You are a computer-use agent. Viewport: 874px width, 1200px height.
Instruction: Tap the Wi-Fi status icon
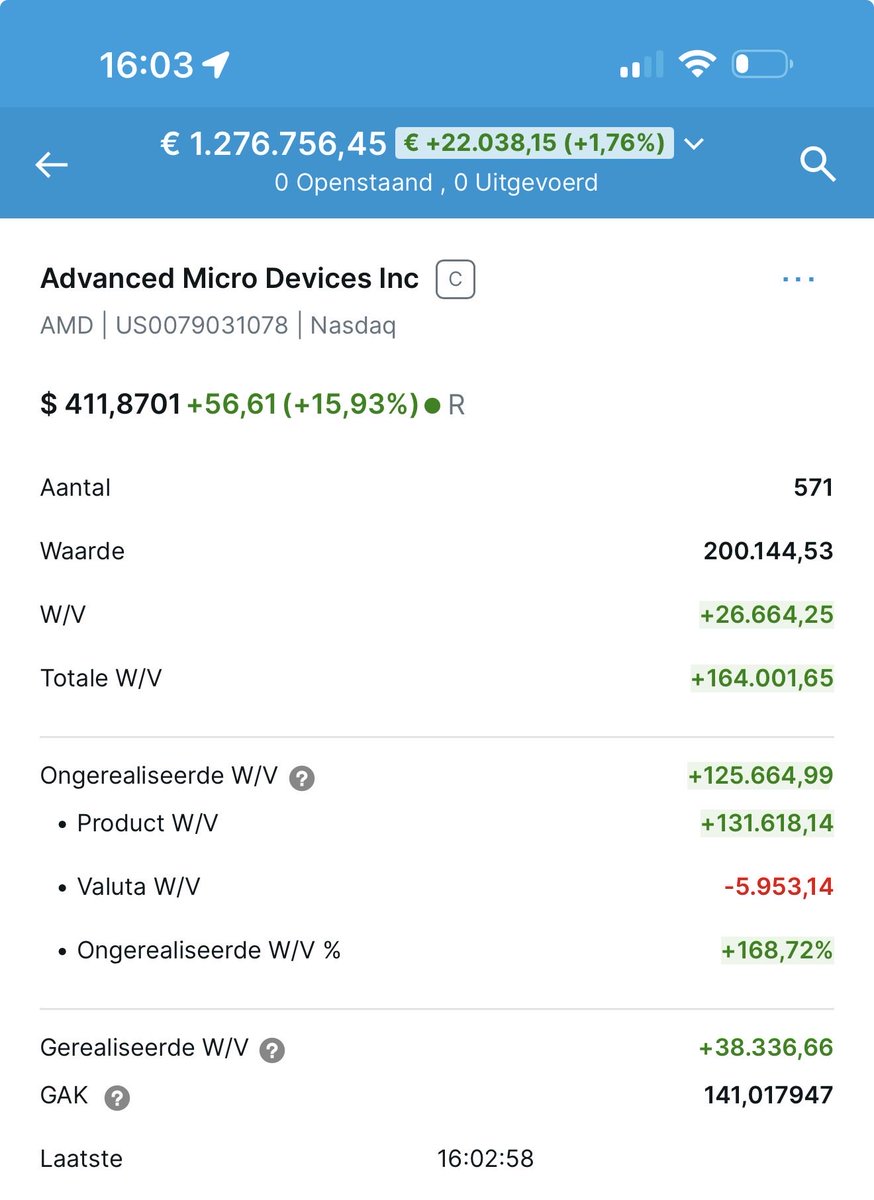point(696,64)
